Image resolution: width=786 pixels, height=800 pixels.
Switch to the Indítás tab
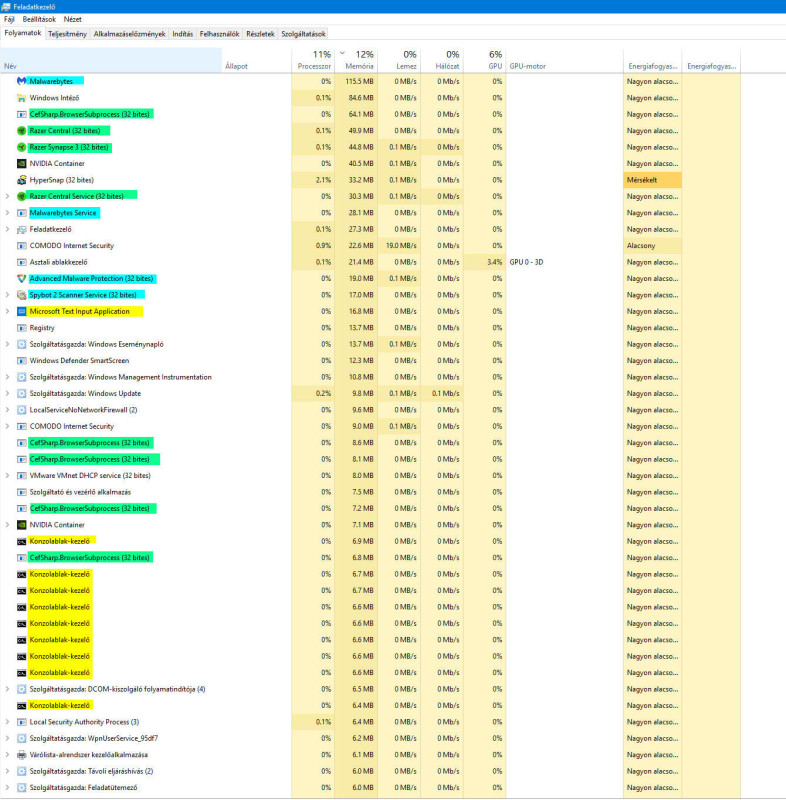(183, 34)
